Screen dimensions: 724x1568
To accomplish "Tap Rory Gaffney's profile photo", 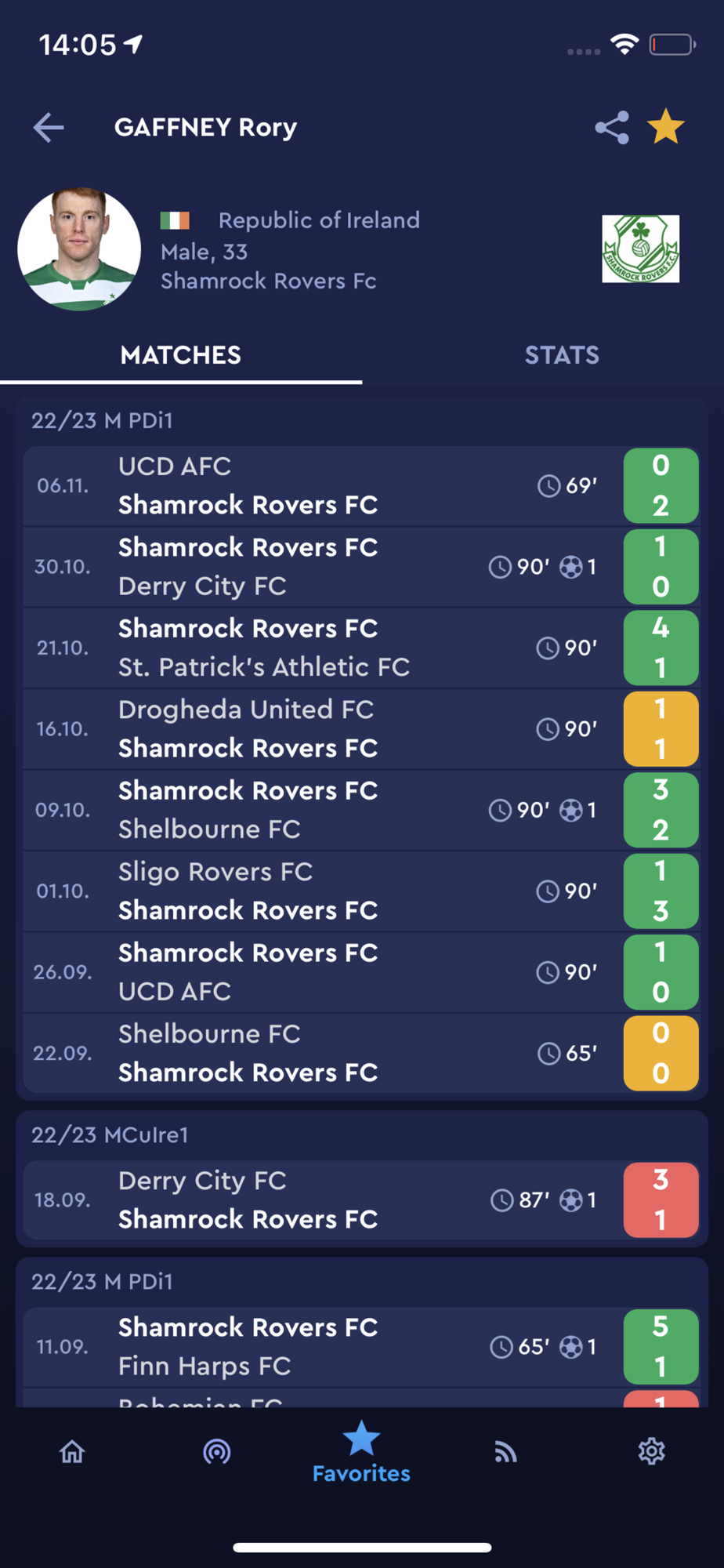I will [79, 249].
